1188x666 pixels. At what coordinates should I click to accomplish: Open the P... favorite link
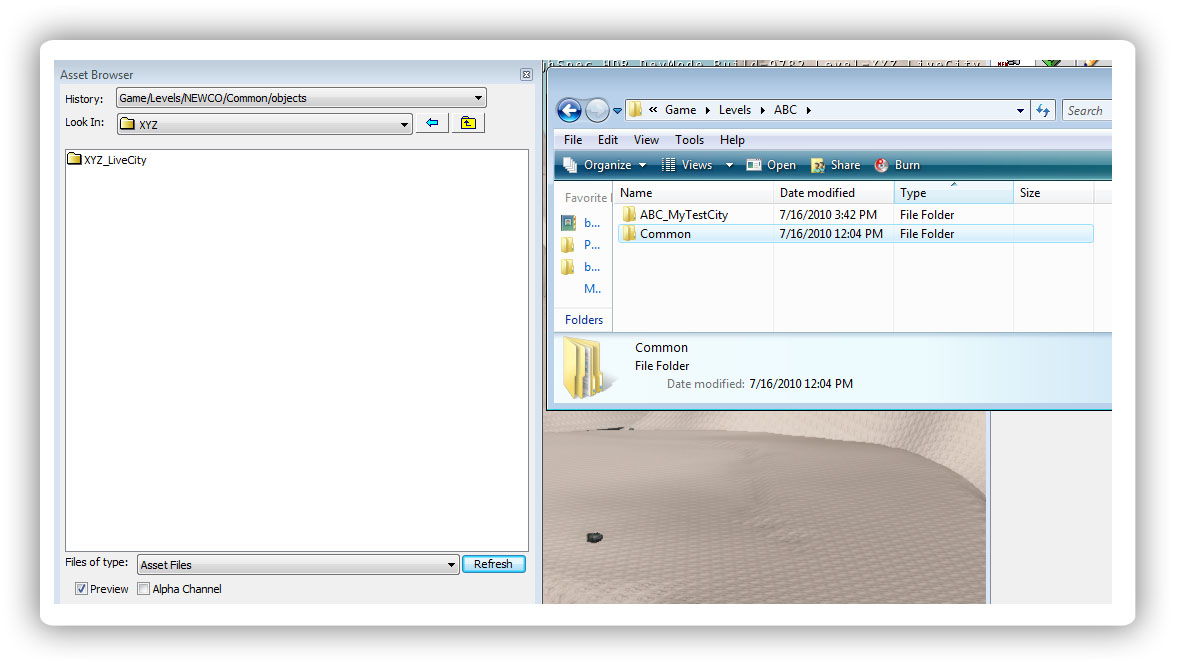(592, 245)
